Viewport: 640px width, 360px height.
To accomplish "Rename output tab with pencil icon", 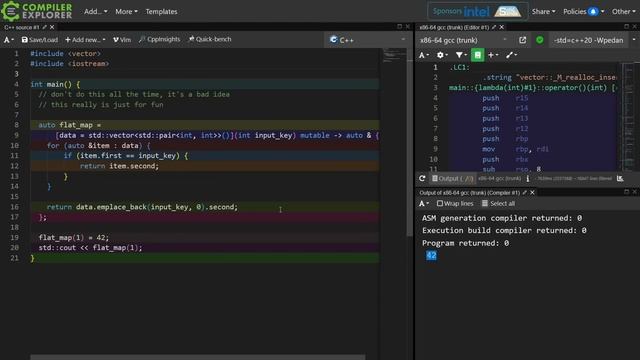I will 525,193.
